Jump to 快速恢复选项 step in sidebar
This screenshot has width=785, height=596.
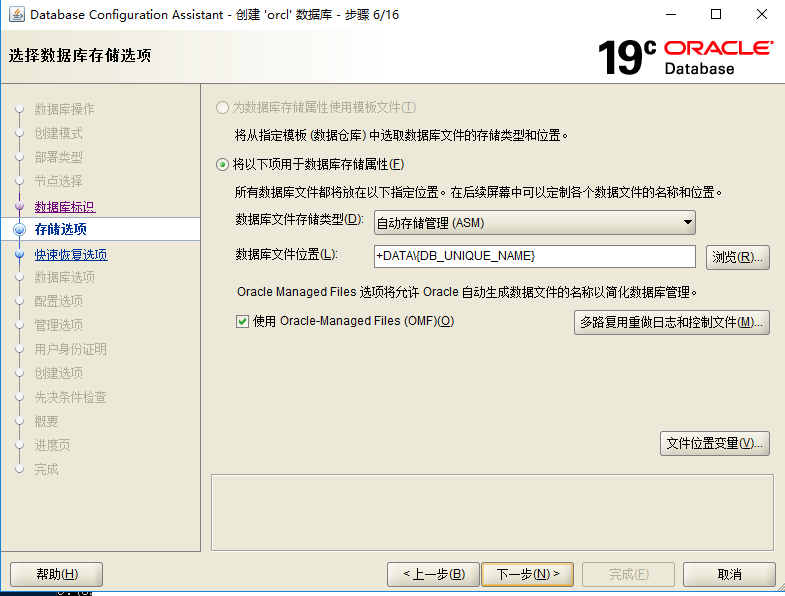point(70,255)
